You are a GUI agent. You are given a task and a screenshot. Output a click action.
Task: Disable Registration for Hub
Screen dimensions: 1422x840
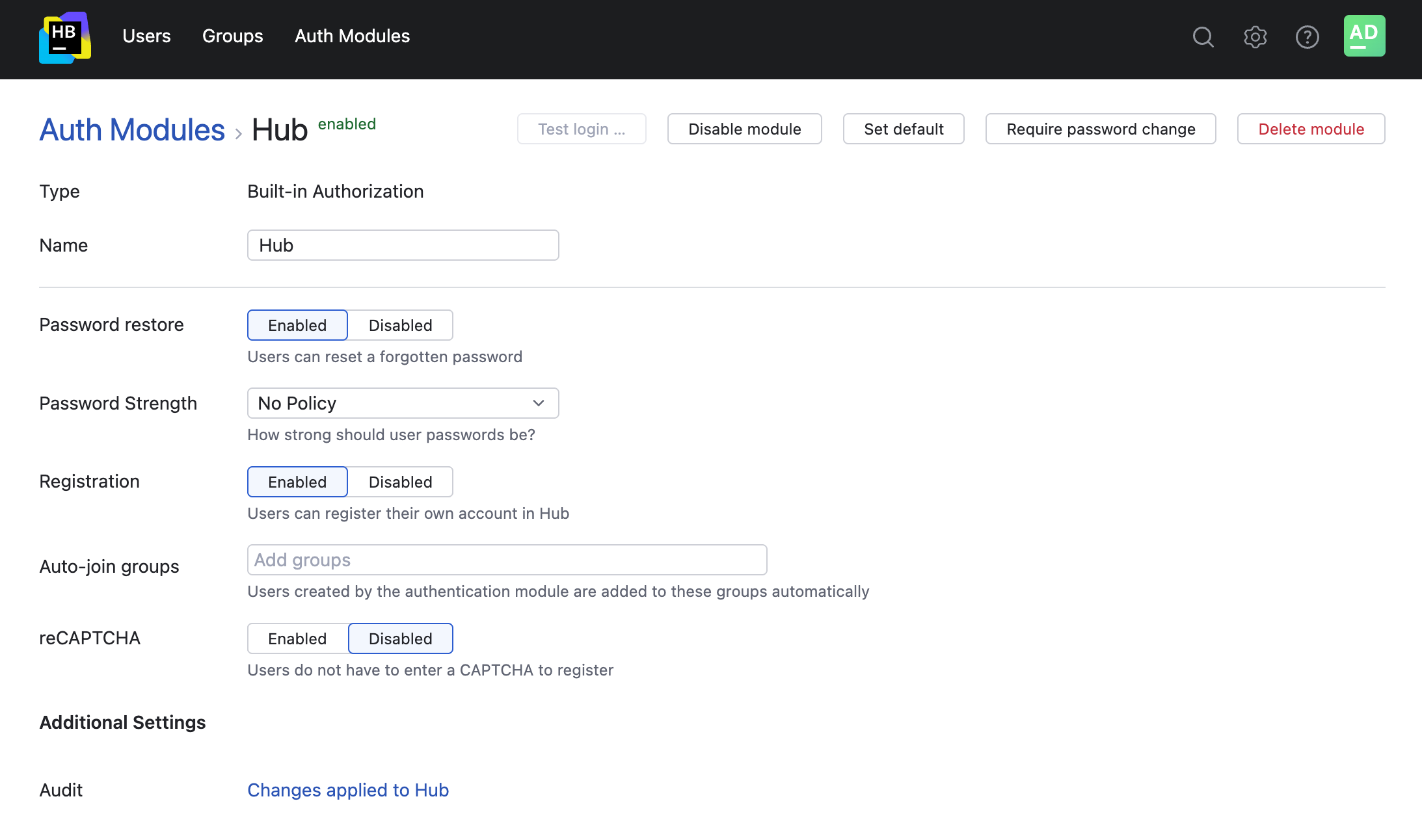(x=400, y=482)
